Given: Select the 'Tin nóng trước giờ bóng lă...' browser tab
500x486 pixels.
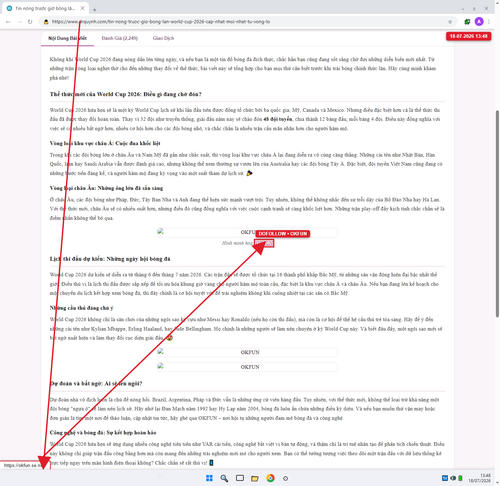Looking at the screenshot, I should (45, 8).
